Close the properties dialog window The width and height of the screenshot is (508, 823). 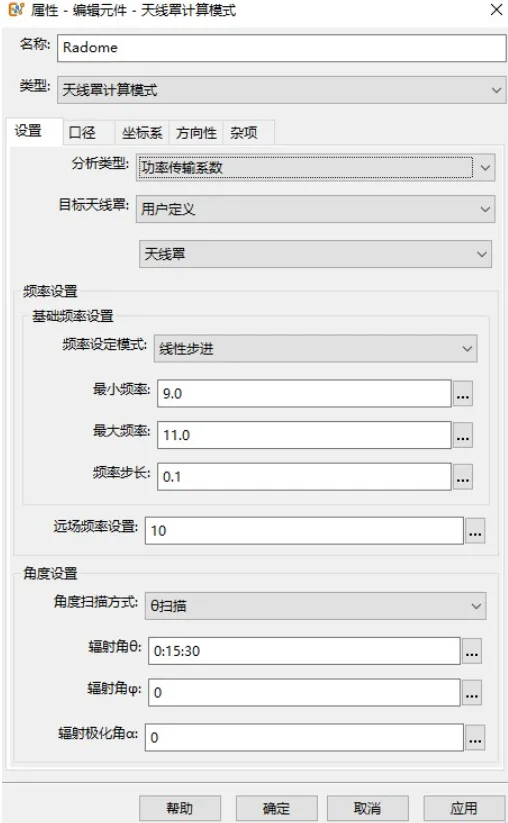pos(496,10)
